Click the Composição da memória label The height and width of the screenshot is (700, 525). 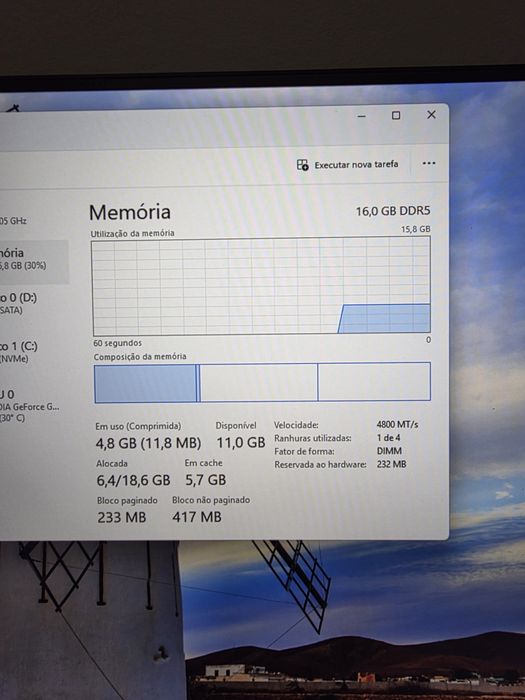140,356
